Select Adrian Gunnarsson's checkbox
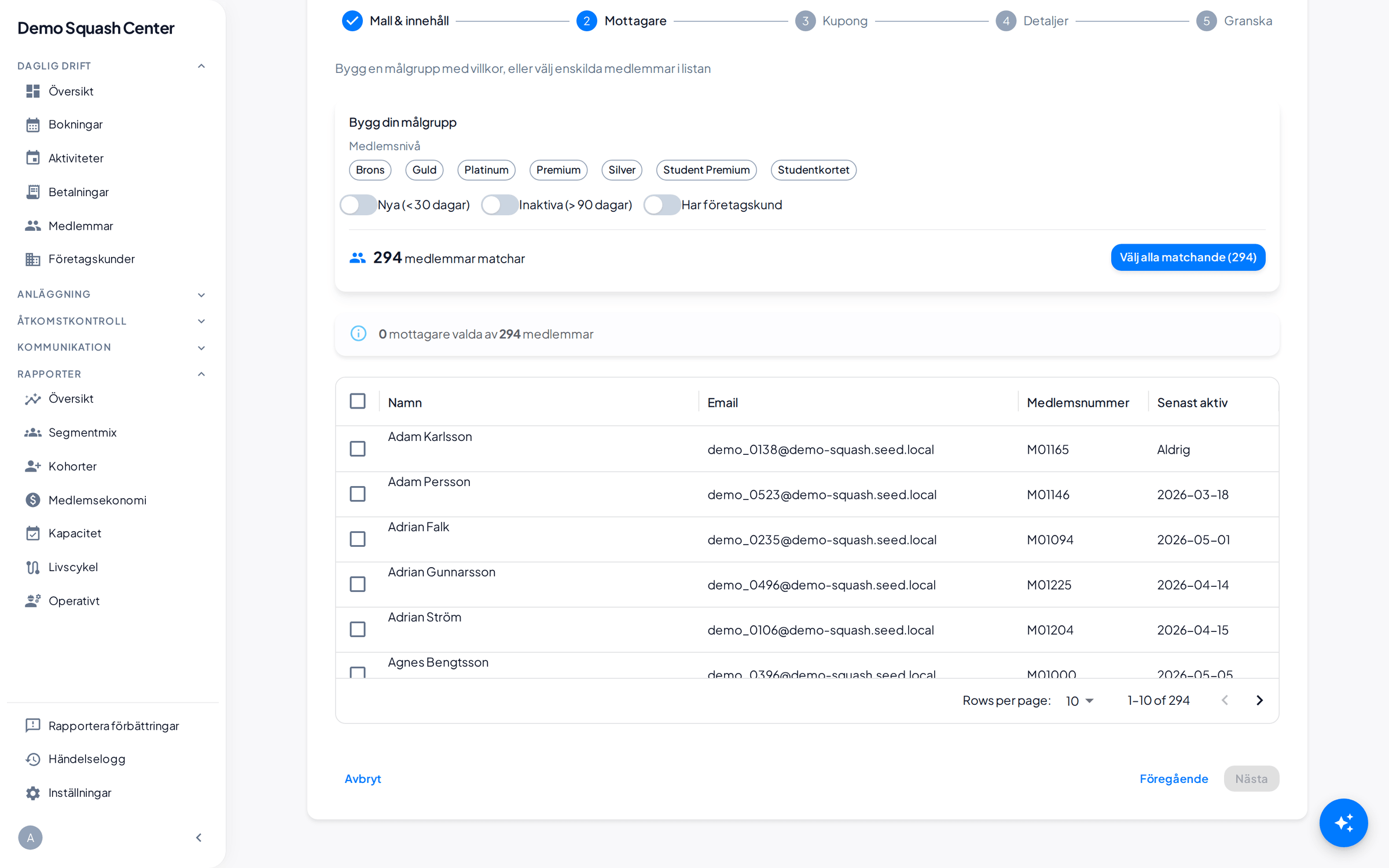 pyautogui.click(x=358, y=584)
